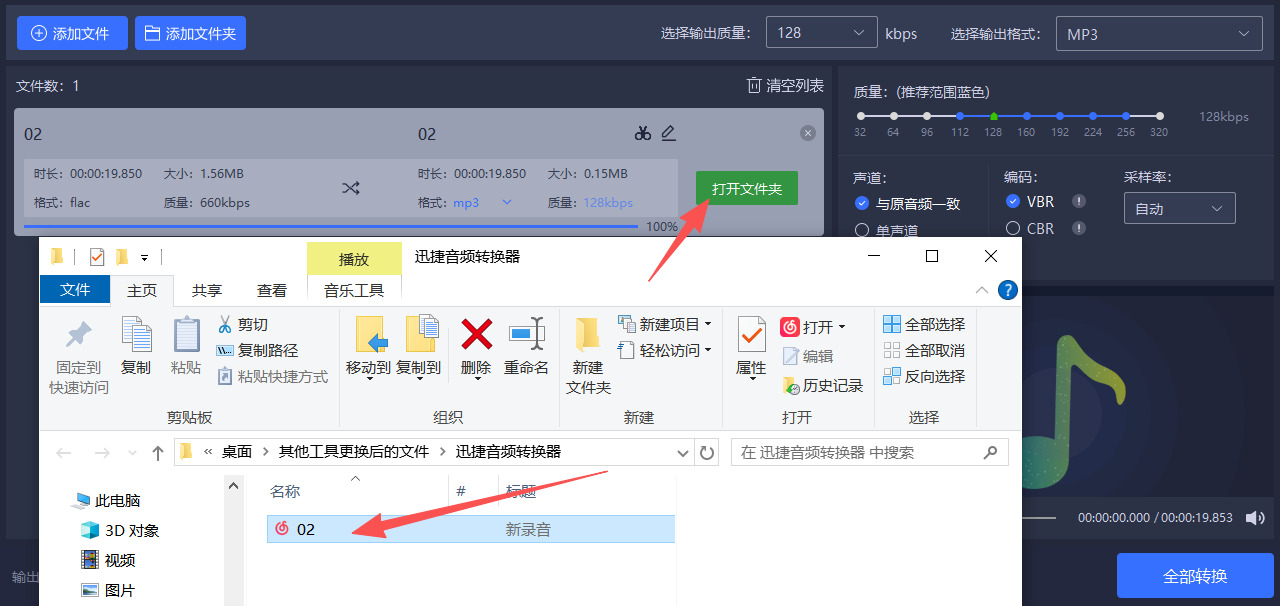Click the scissors trim icon for file 02
Image resolution: width=1280 pixels, height=606 pixels.
tap(643, 133)
